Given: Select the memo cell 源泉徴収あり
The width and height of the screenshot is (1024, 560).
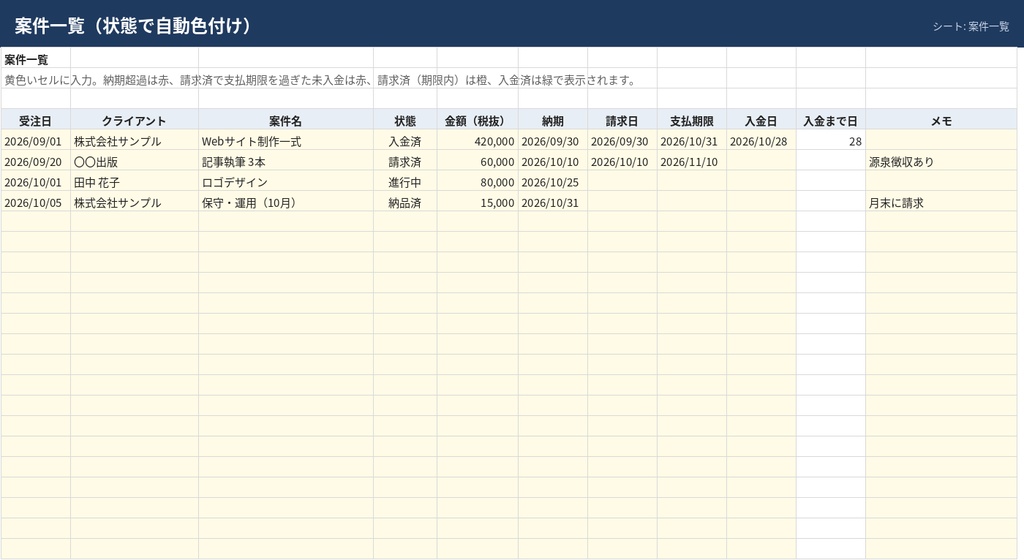Looking at the screenshot, I should 941,162.
